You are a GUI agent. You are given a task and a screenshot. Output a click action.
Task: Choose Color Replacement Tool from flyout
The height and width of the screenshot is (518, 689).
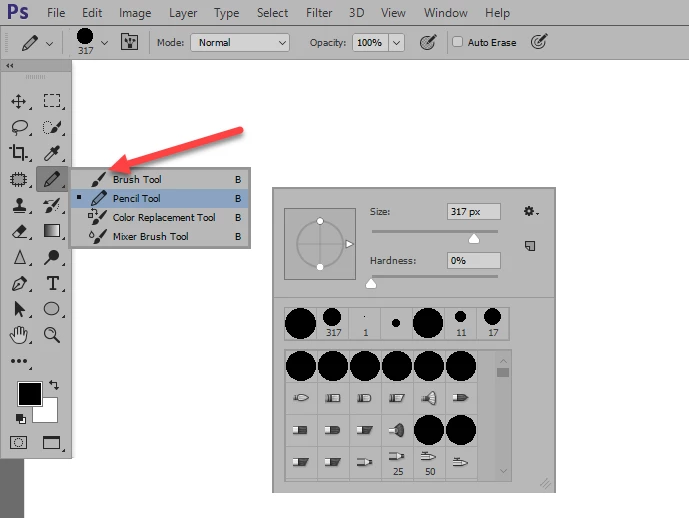(160, 217)
